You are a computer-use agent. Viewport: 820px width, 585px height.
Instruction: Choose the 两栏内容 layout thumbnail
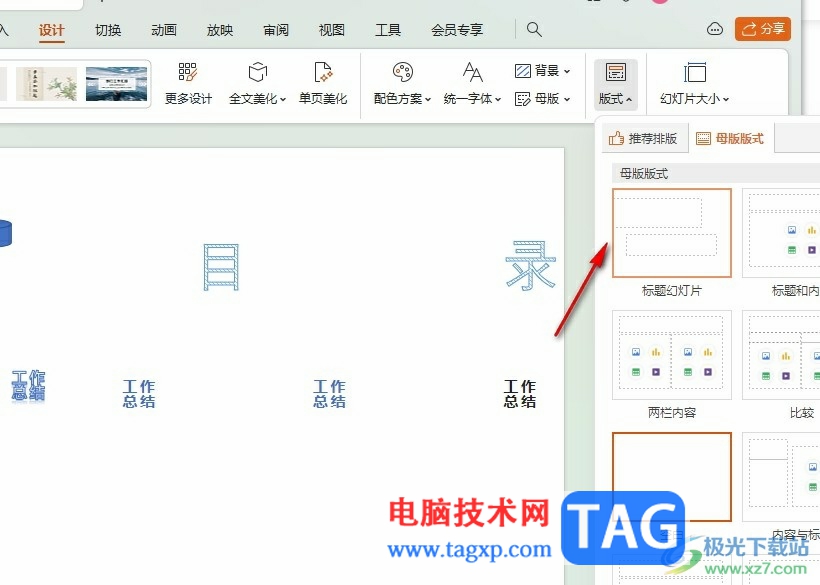pyautogui.click(x=671, y=355)
